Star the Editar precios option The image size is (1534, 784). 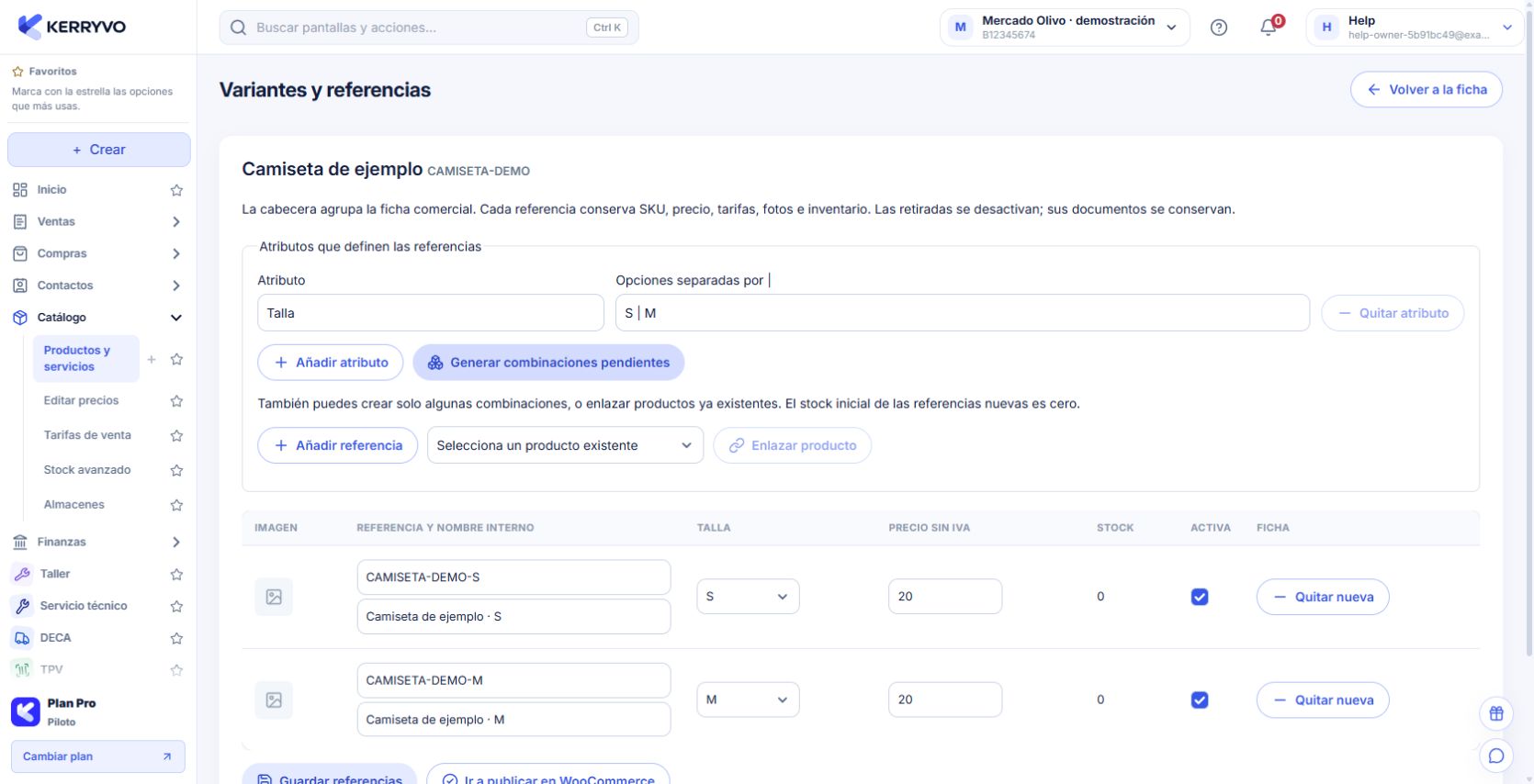tap(176, 401)
